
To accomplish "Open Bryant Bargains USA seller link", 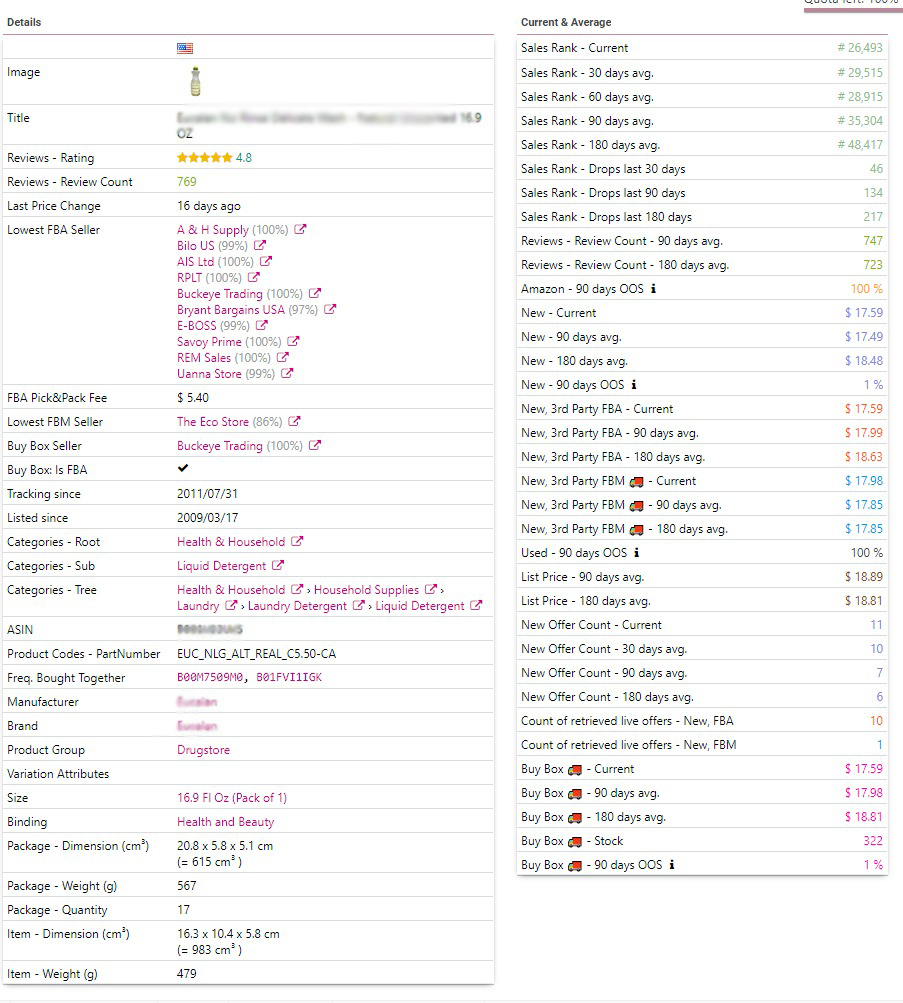I will pyautogui.click(x=231, y=310).
